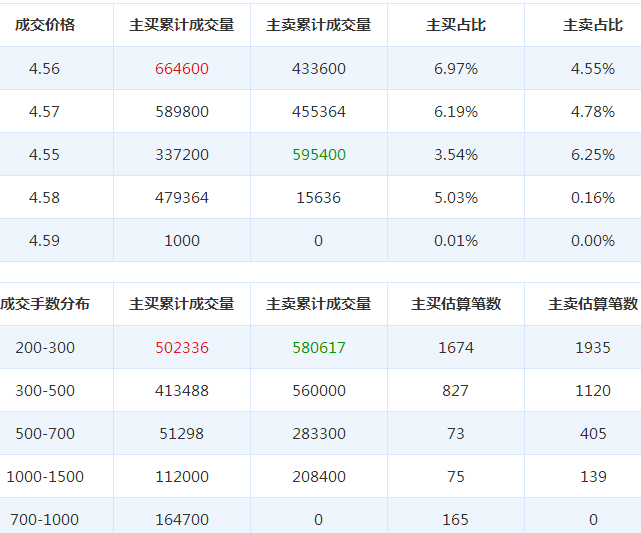Select the value 164700

point(182,520)
